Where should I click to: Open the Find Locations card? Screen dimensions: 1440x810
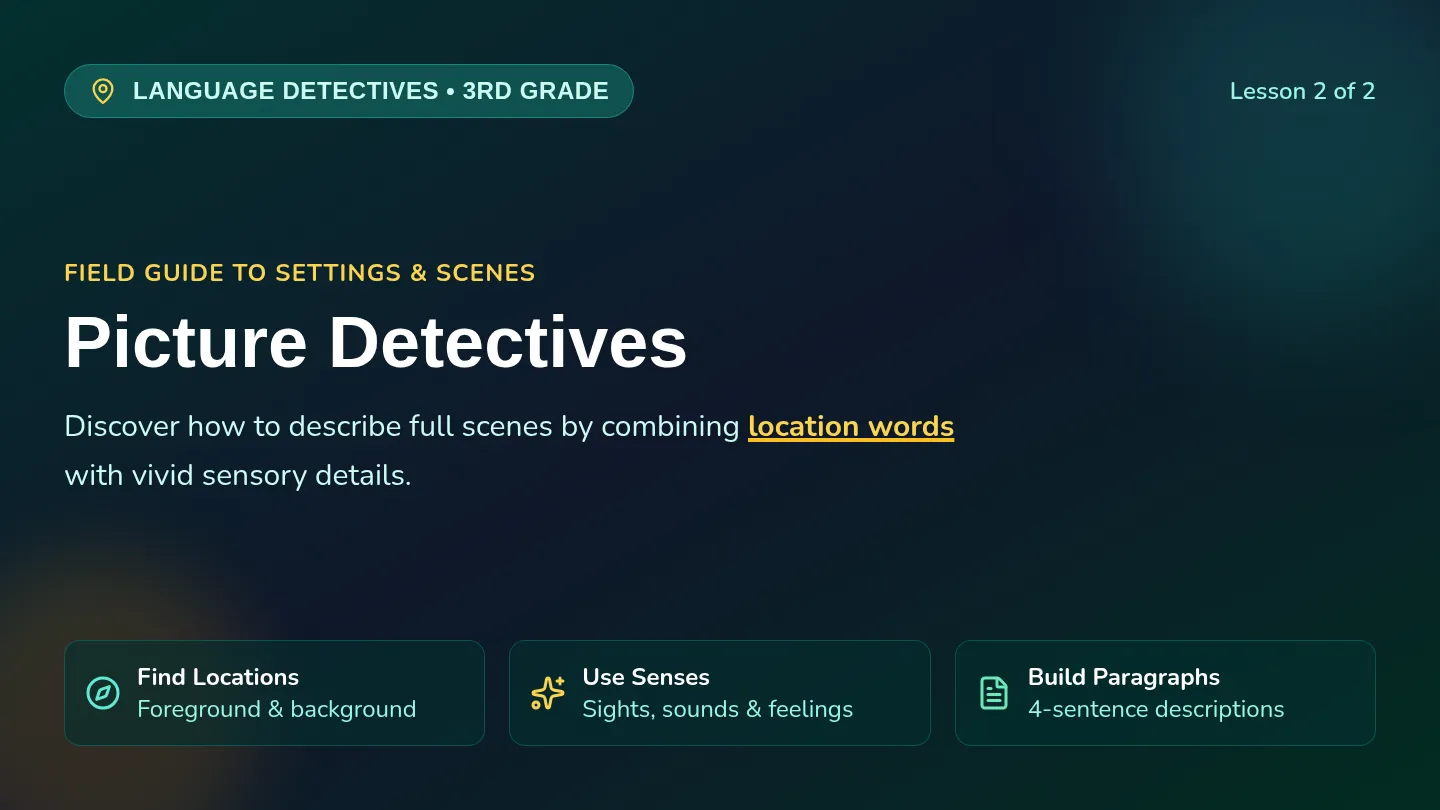[274, 693]
